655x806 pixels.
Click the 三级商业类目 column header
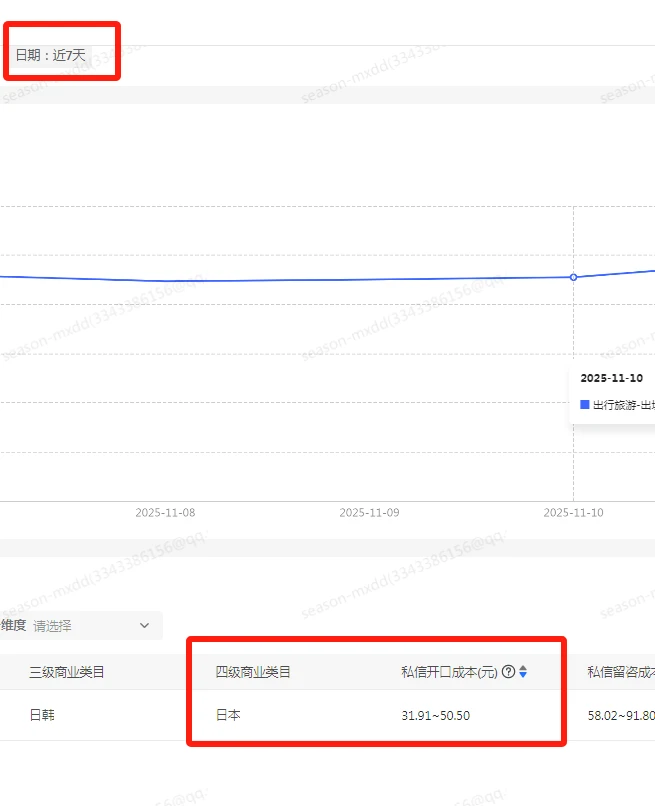[x=67, y=672]
